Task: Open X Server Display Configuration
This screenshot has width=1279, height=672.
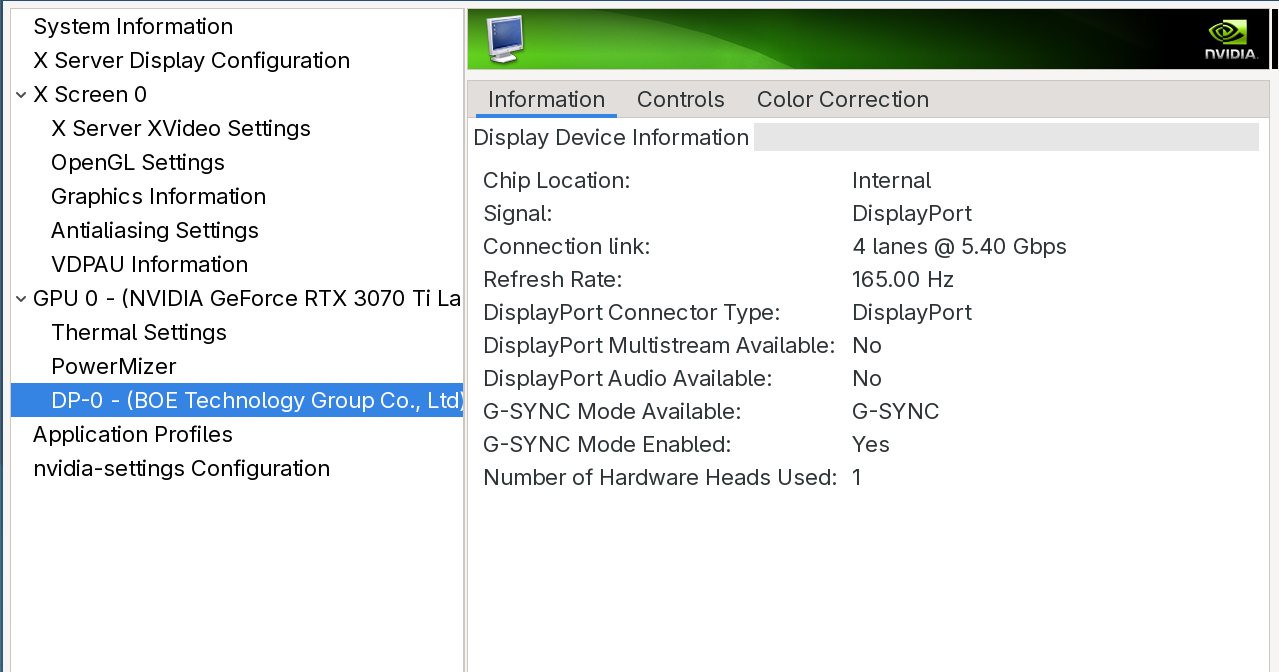Action: pyautogui.click(x=192, y=61)
